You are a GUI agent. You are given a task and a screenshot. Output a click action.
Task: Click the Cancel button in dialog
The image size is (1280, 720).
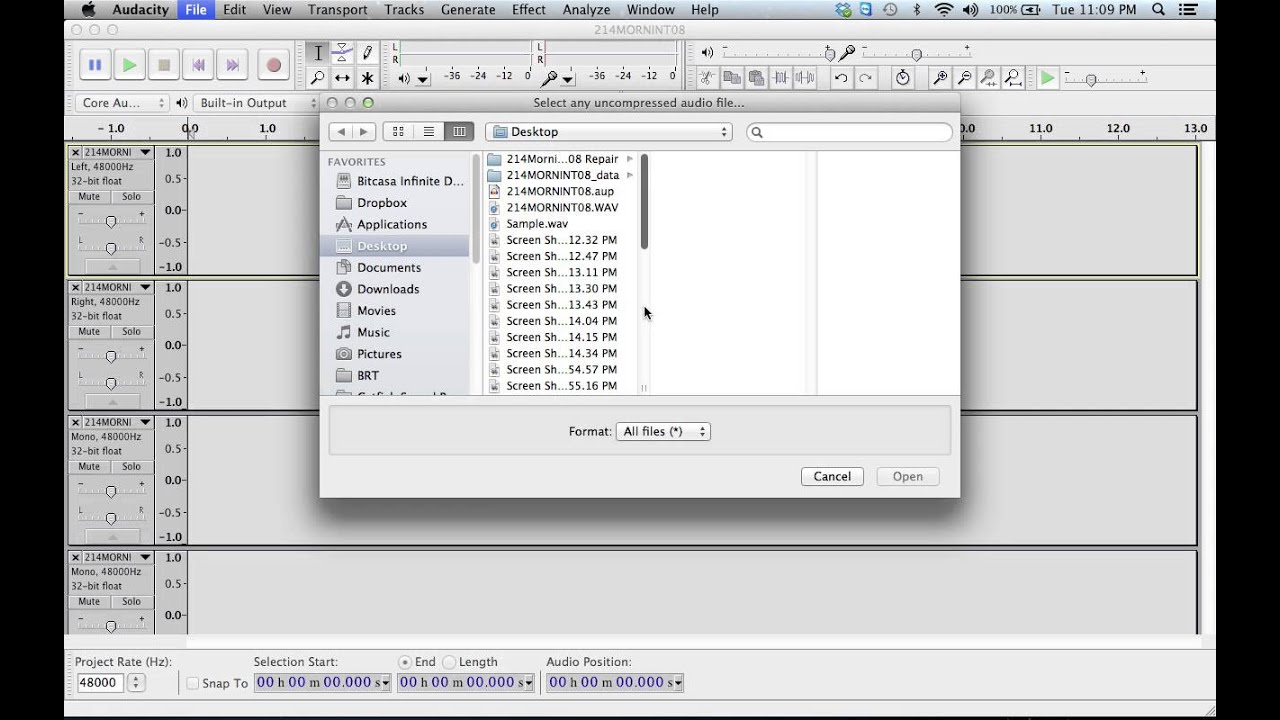point(832,476)
